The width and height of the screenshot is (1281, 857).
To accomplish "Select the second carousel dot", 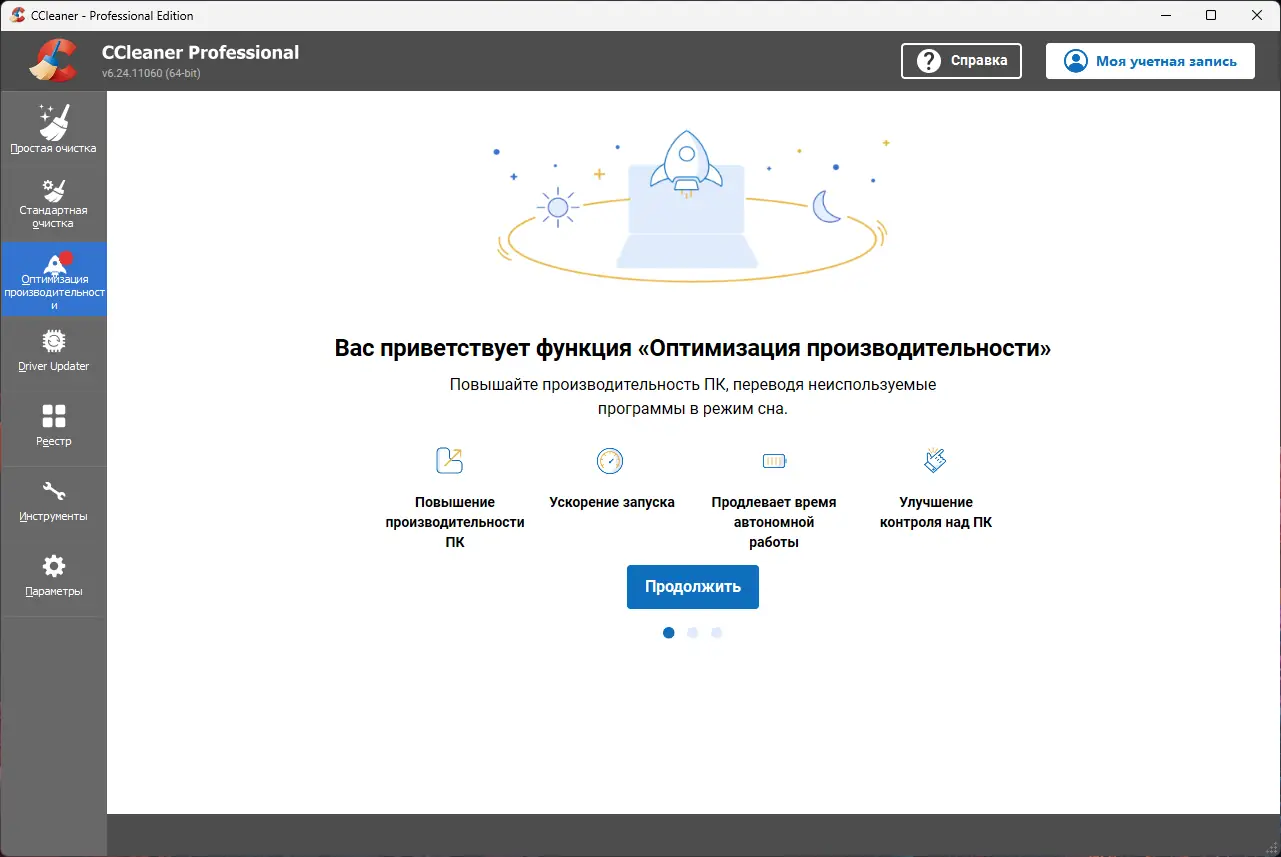I will (x=692, y=632).
